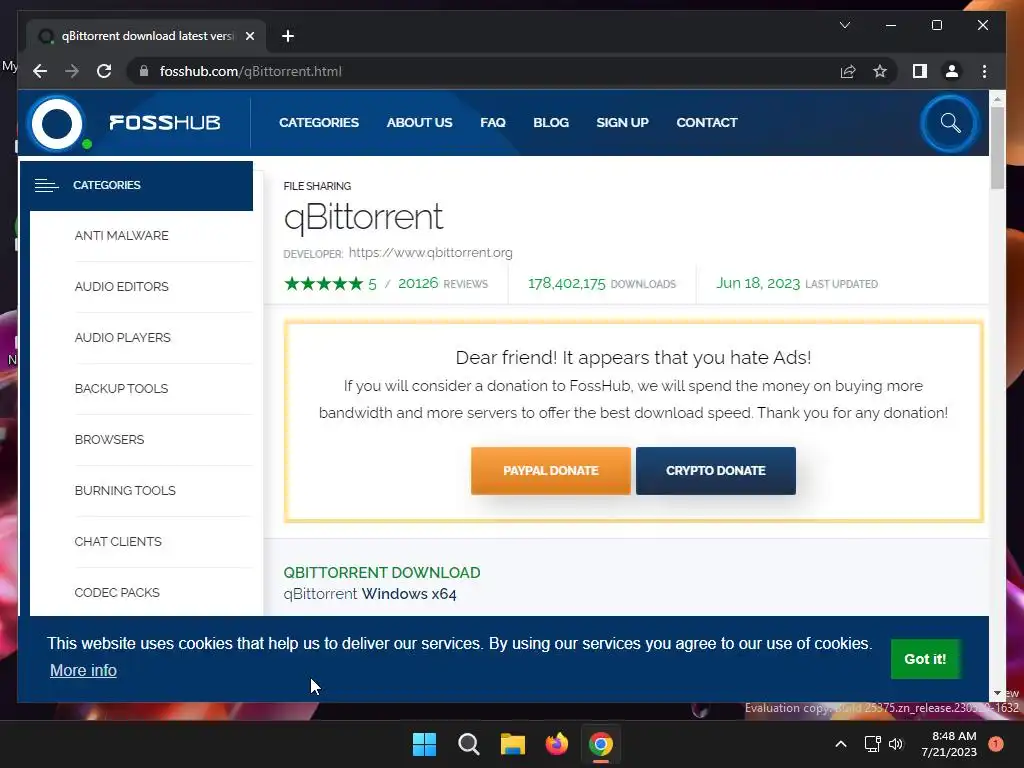
Task: Open the Chrome profile avatar icon
Action: (x=952, y=71)
